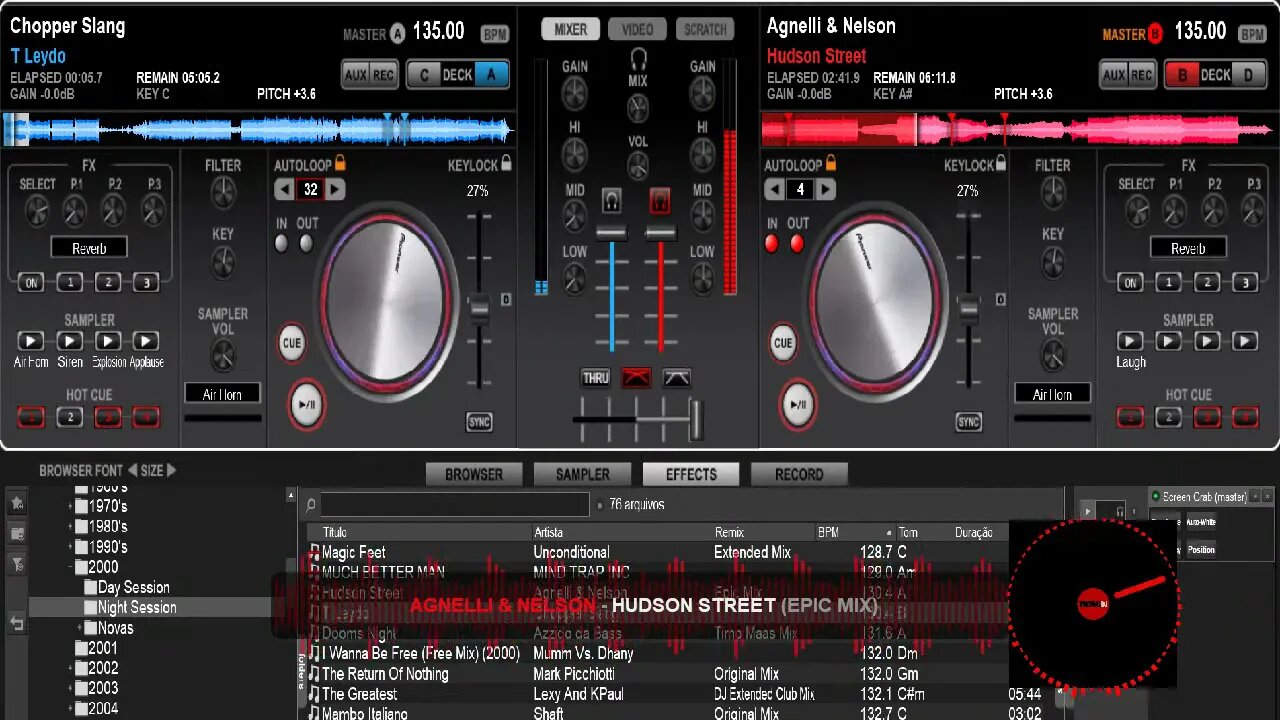Image resolution: width=1280 pixels, height=720 pixels.
Task: Click the left deck BPM button
Action: click(495, 34)
